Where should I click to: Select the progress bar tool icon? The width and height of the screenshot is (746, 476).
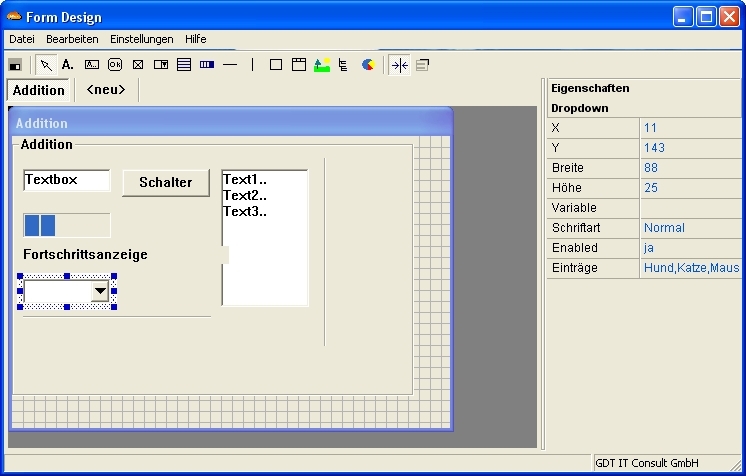pos(207,65)
